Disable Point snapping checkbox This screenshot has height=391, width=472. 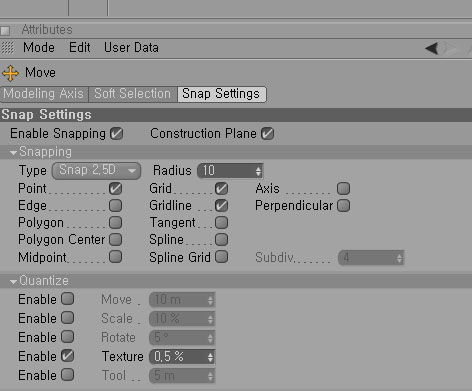tap(115, 189)
